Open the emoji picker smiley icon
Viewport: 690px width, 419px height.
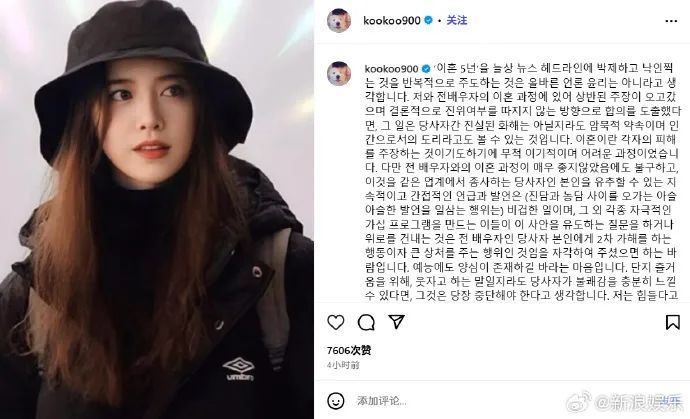point(336,401)
